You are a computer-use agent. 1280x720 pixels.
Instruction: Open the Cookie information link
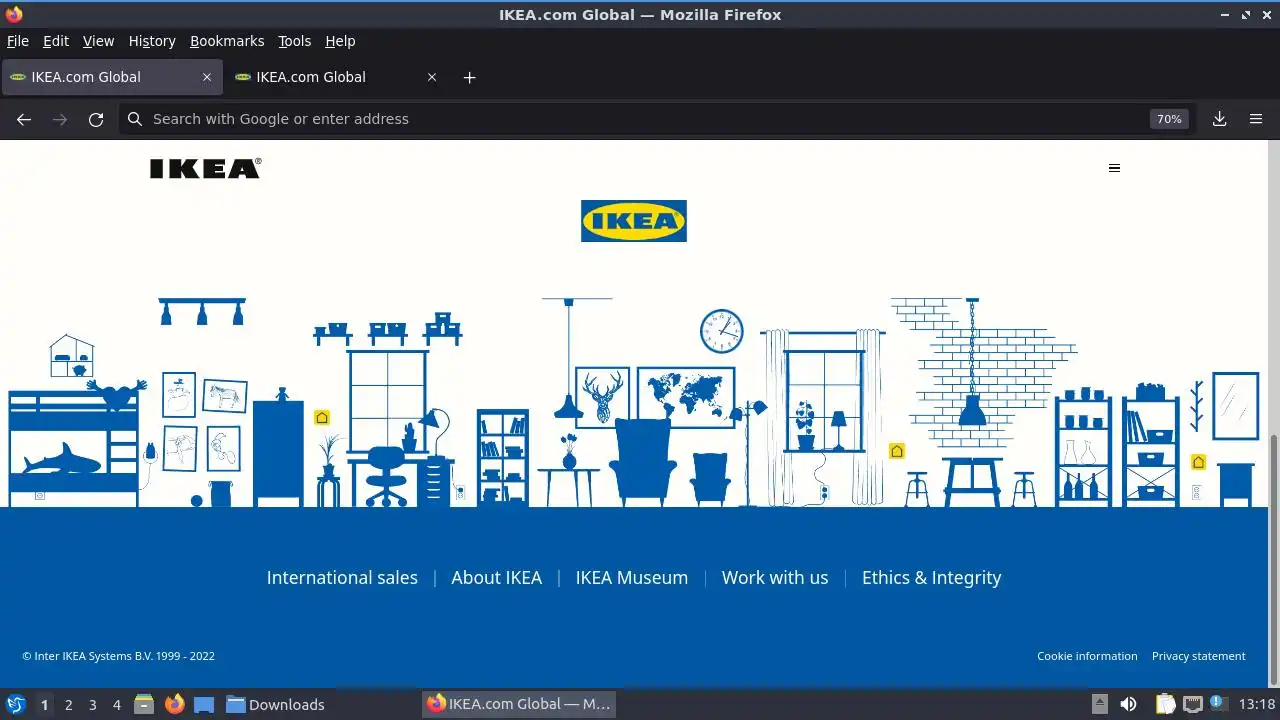click(x=1087, y=656)
